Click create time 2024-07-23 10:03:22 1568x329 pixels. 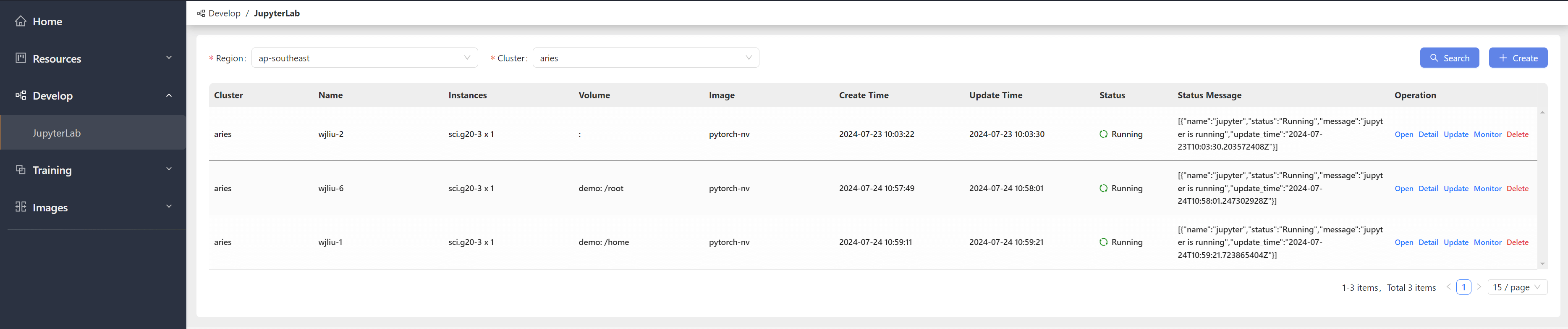point(877,134)
